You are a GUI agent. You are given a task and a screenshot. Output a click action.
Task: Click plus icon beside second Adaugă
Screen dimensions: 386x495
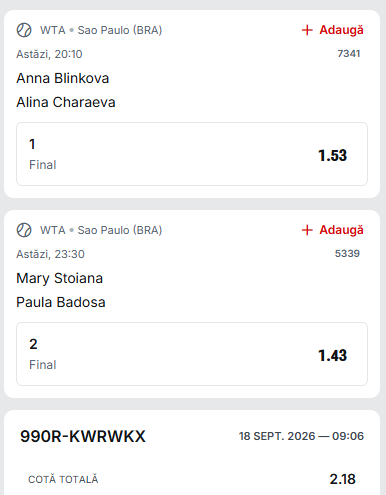[x=307, y=230]
